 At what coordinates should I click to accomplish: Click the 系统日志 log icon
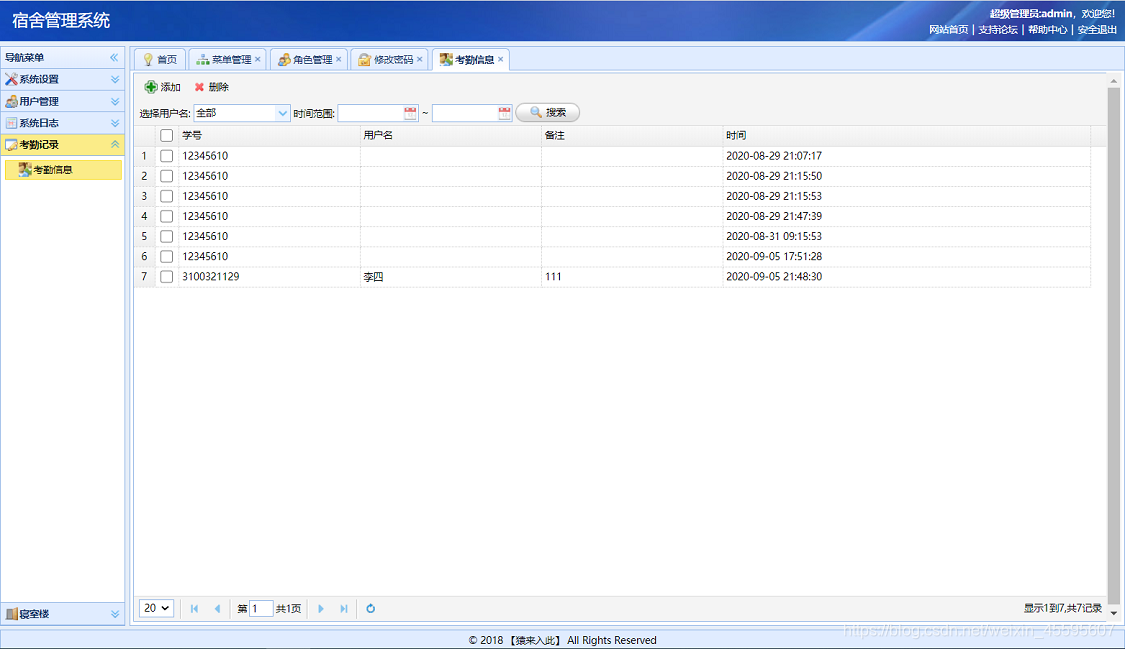tap(11, 123)
